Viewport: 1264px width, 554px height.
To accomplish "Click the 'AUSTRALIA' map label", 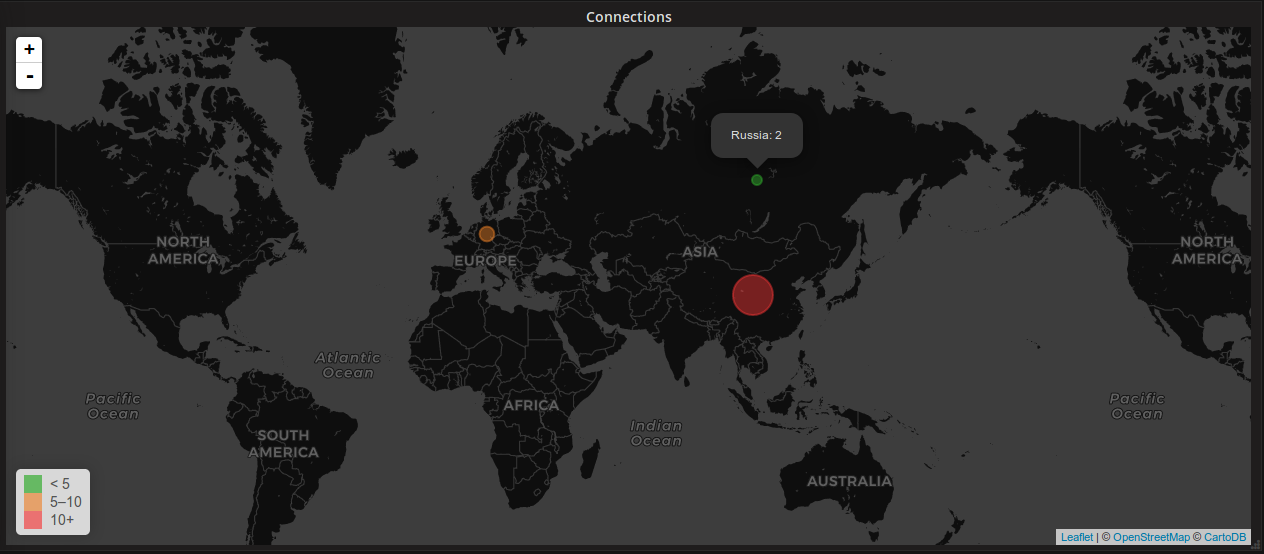I will click(x=849, y=481).
